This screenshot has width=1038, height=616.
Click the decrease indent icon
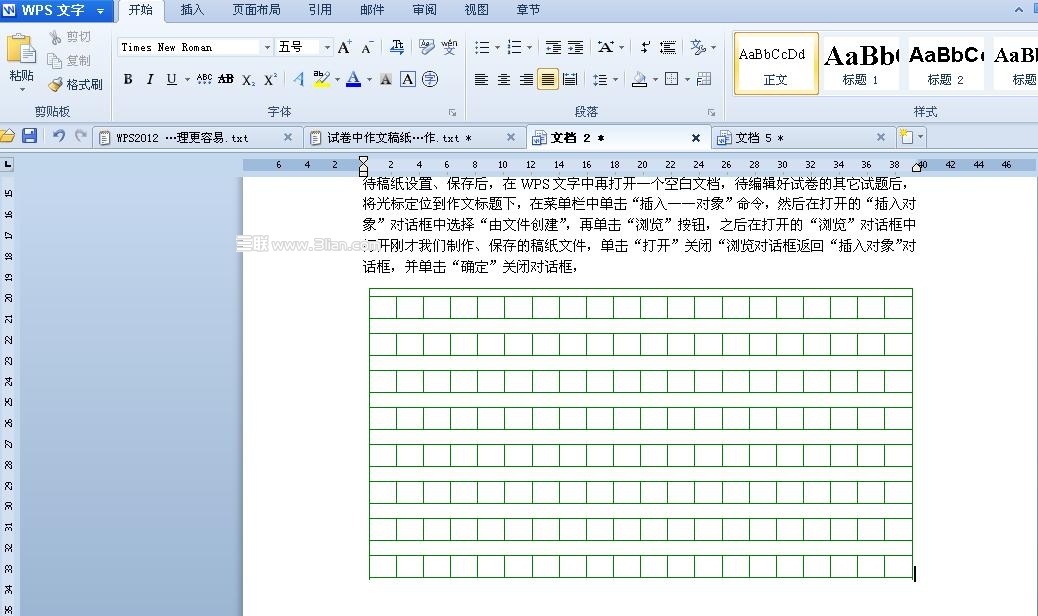pos(553,48)
